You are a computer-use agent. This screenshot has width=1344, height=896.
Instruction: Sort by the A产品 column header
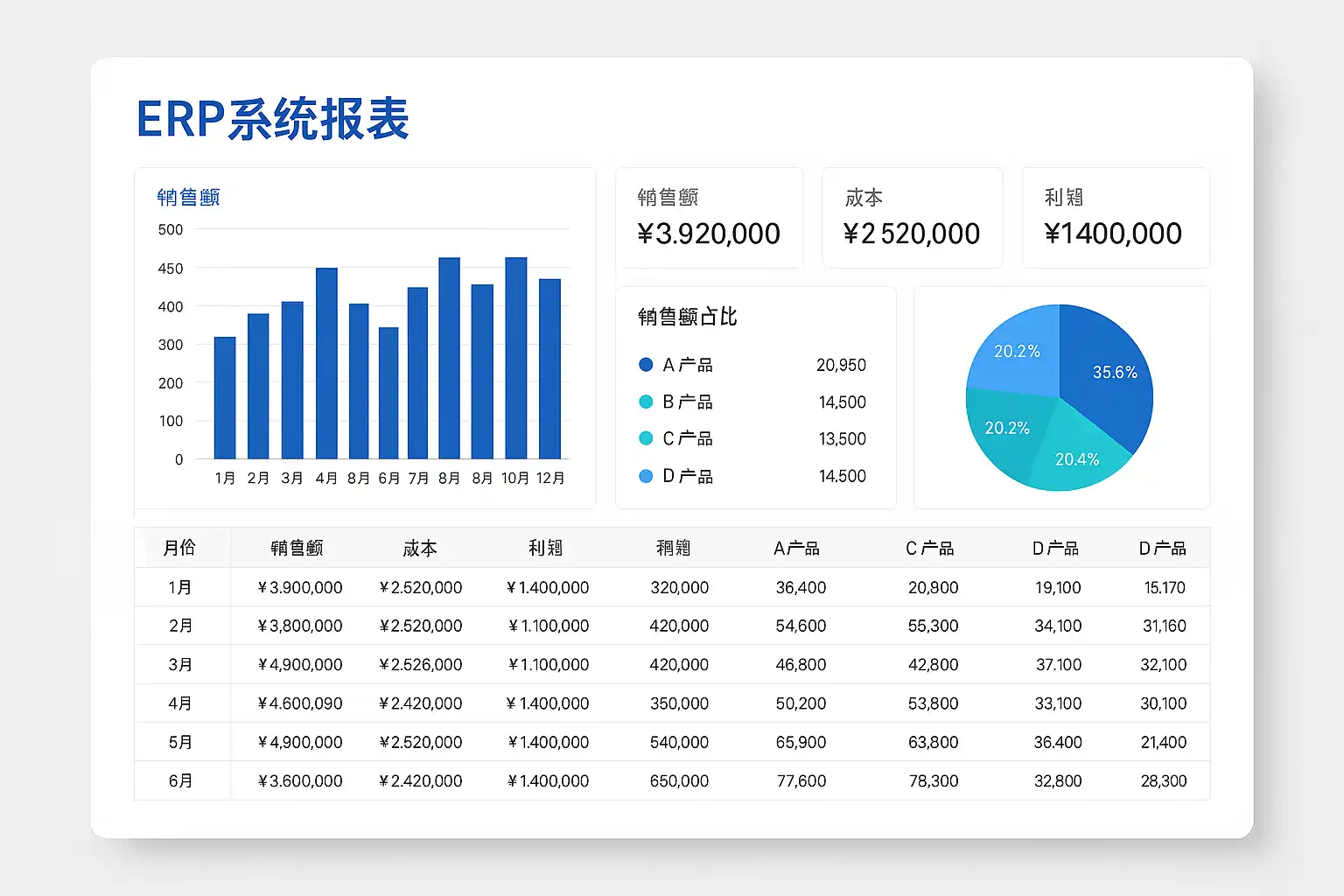pyautogui.click(x=796, y=549)
